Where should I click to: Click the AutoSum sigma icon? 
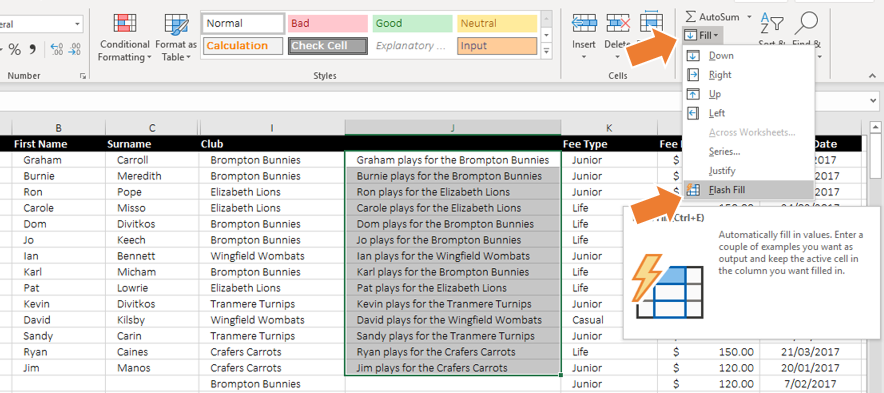click(691, 17)
